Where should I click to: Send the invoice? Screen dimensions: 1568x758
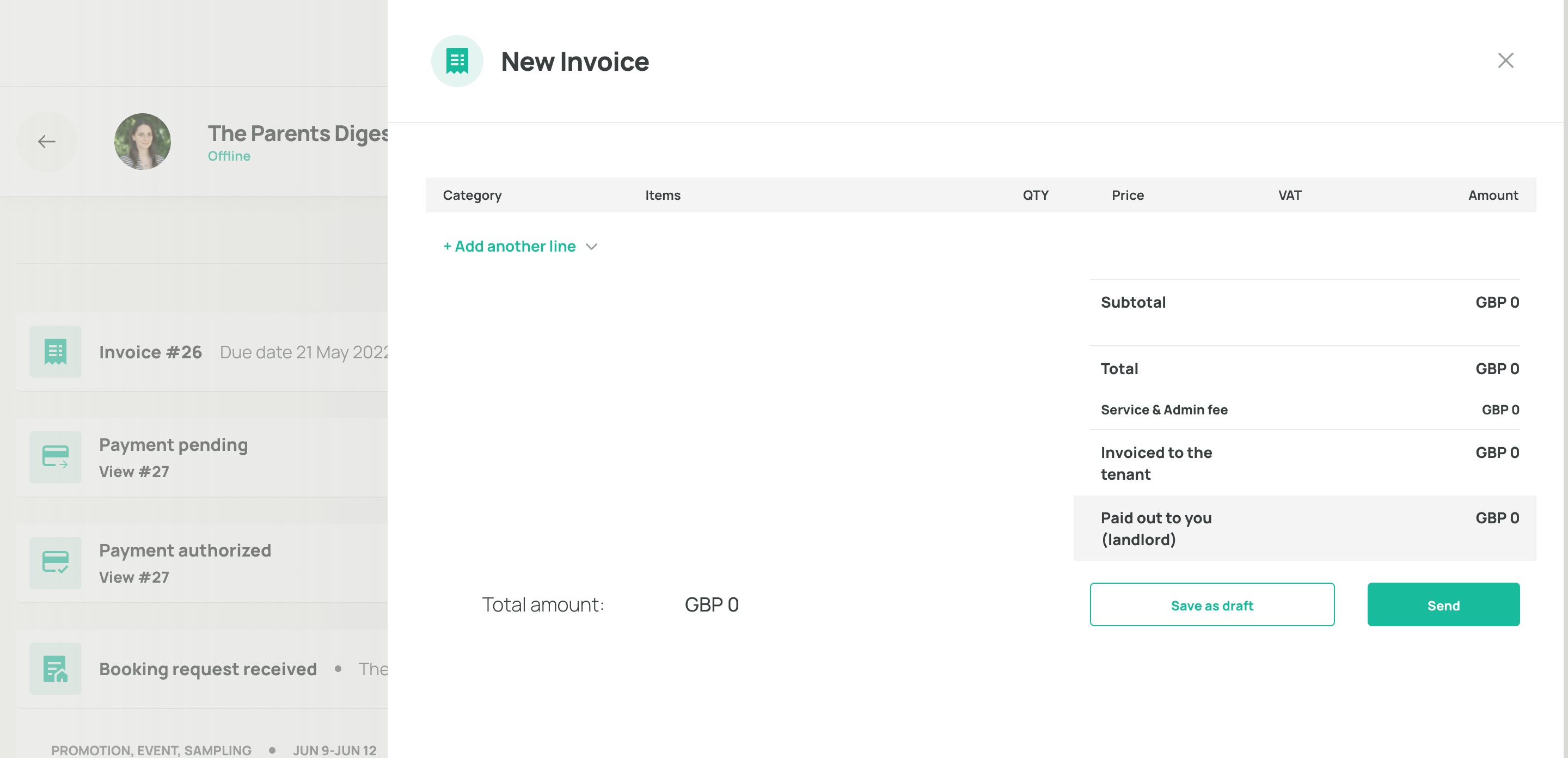(x=1443, y=604)
